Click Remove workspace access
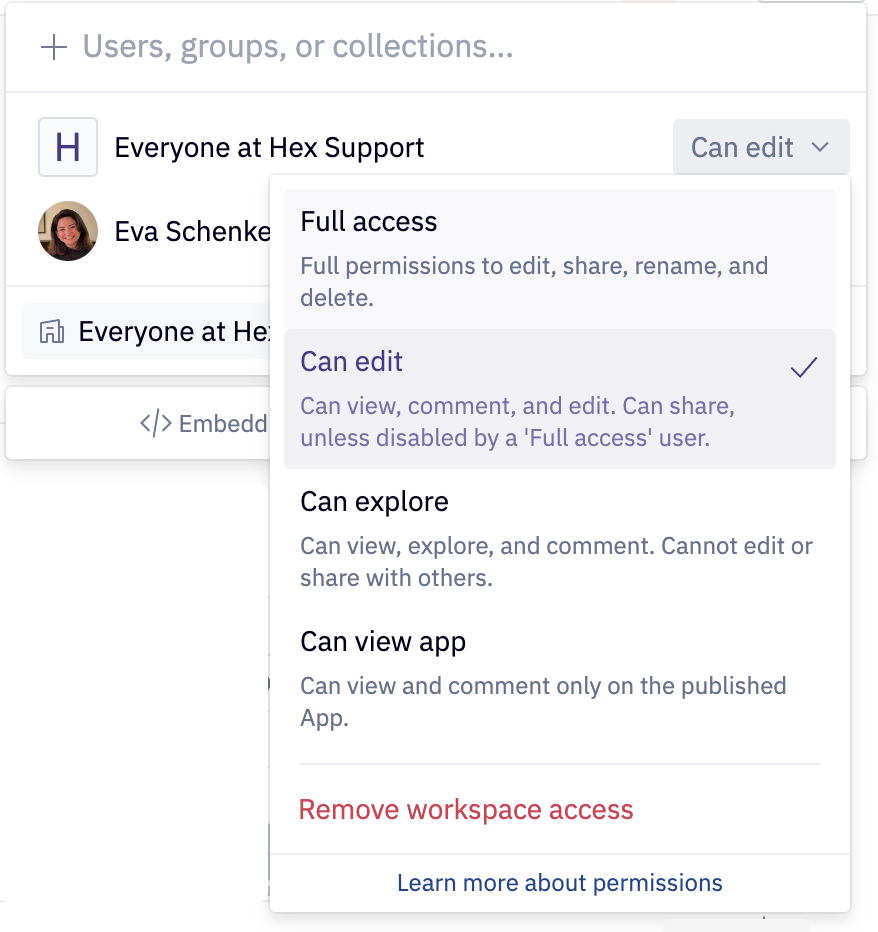The height and width of the screenshot is (932, 878). (x=466, y=809)
